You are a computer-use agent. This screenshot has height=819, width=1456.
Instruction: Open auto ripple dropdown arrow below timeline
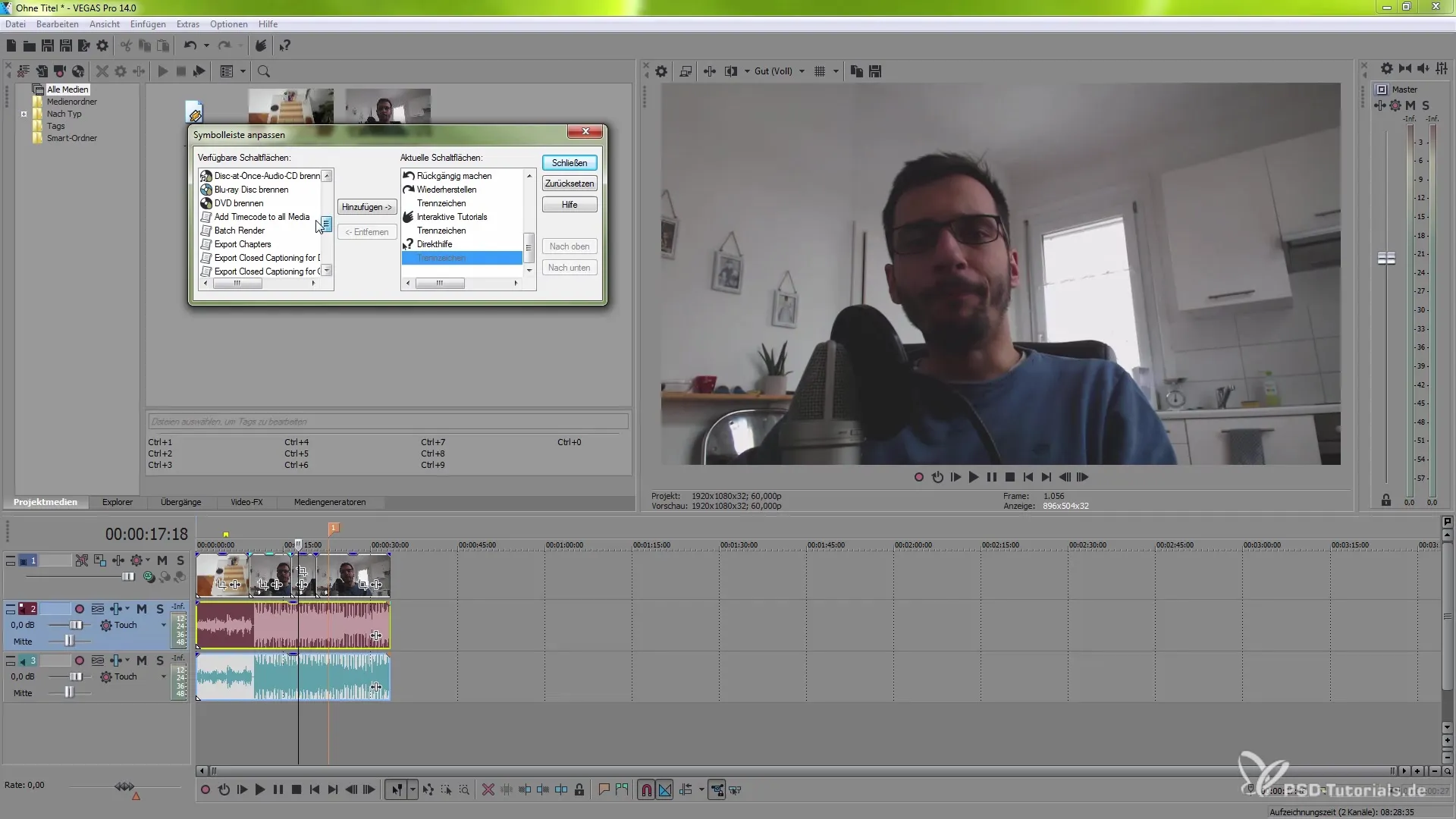click(701, 790)
